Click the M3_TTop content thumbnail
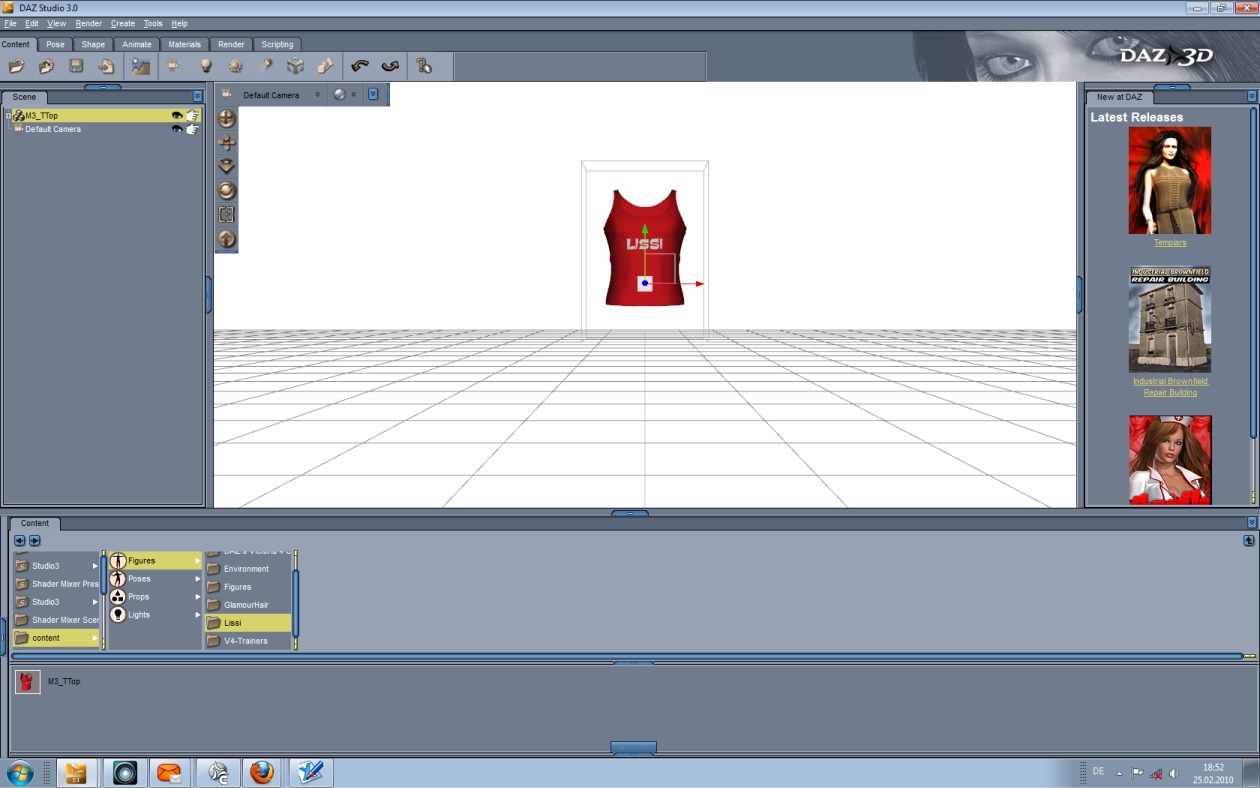 (27, 681)
